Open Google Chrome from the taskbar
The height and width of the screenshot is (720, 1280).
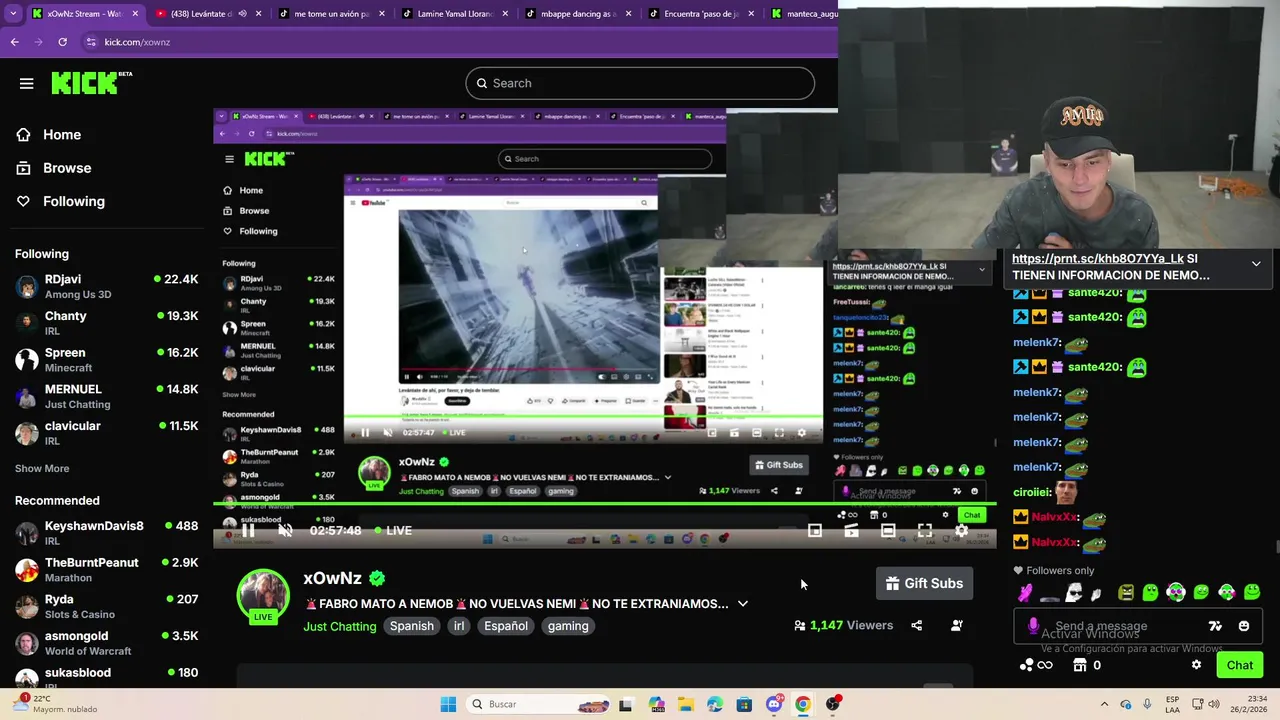802,704
